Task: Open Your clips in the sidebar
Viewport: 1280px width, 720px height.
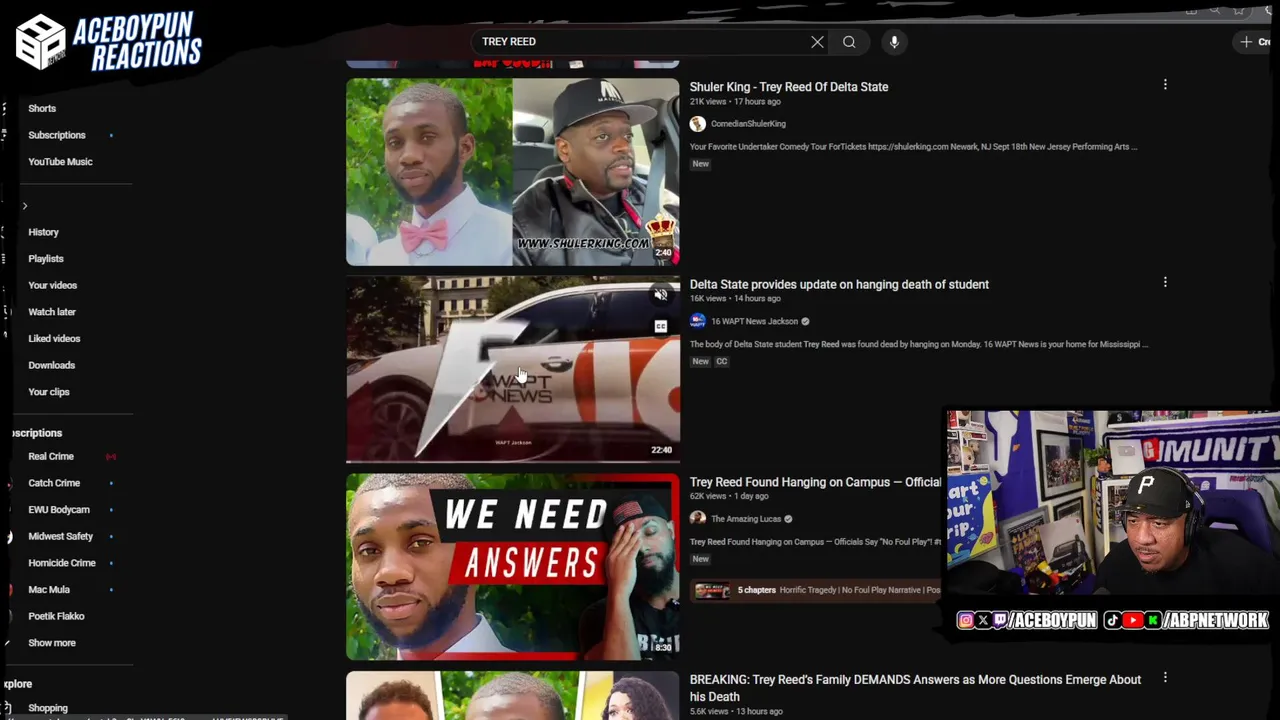Action: click(49, 392)
